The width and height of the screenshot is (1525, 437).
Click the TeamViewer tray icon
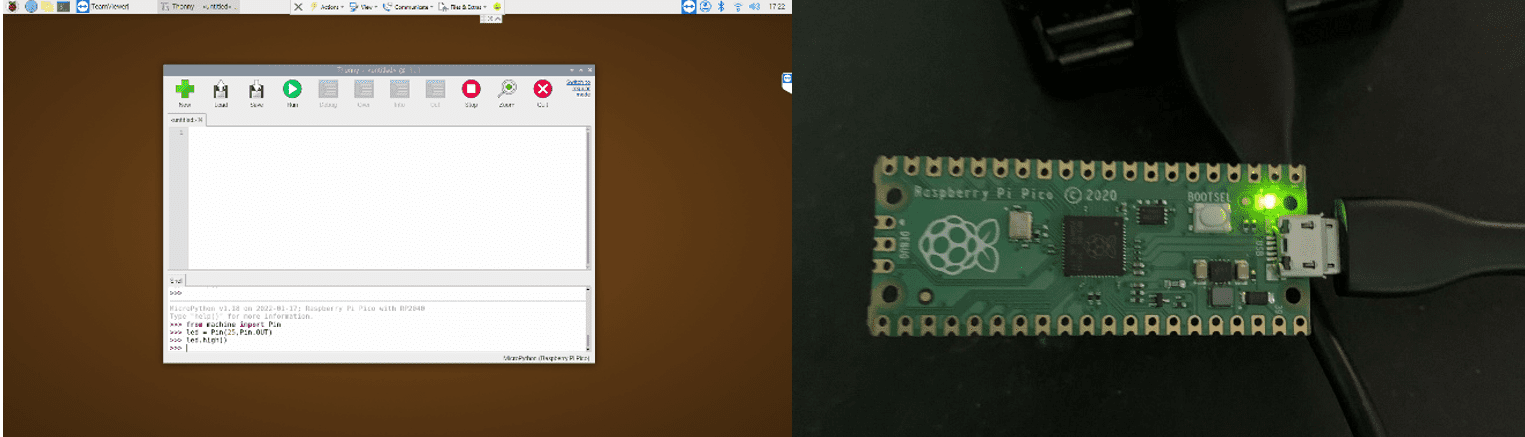(688, 6)
